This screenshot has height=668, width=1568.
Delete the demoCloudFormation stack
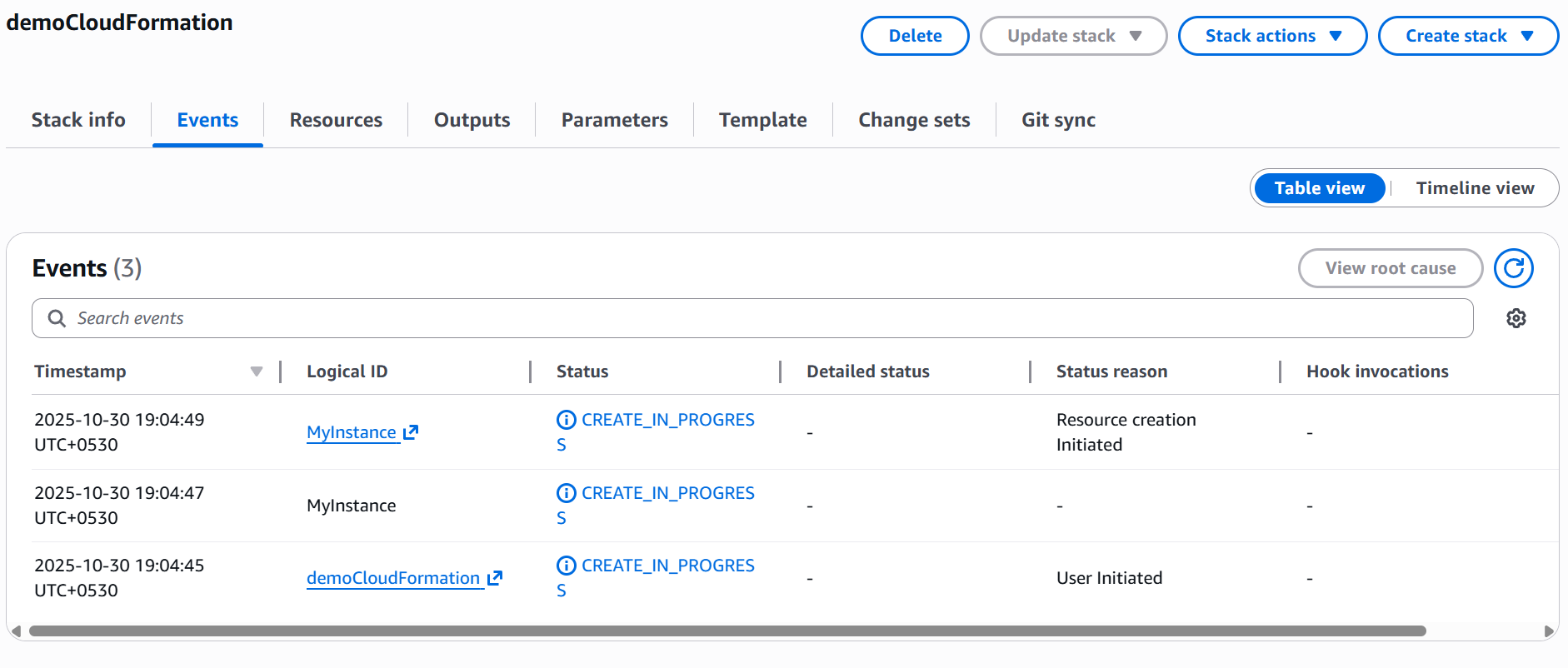coord(914,36)
